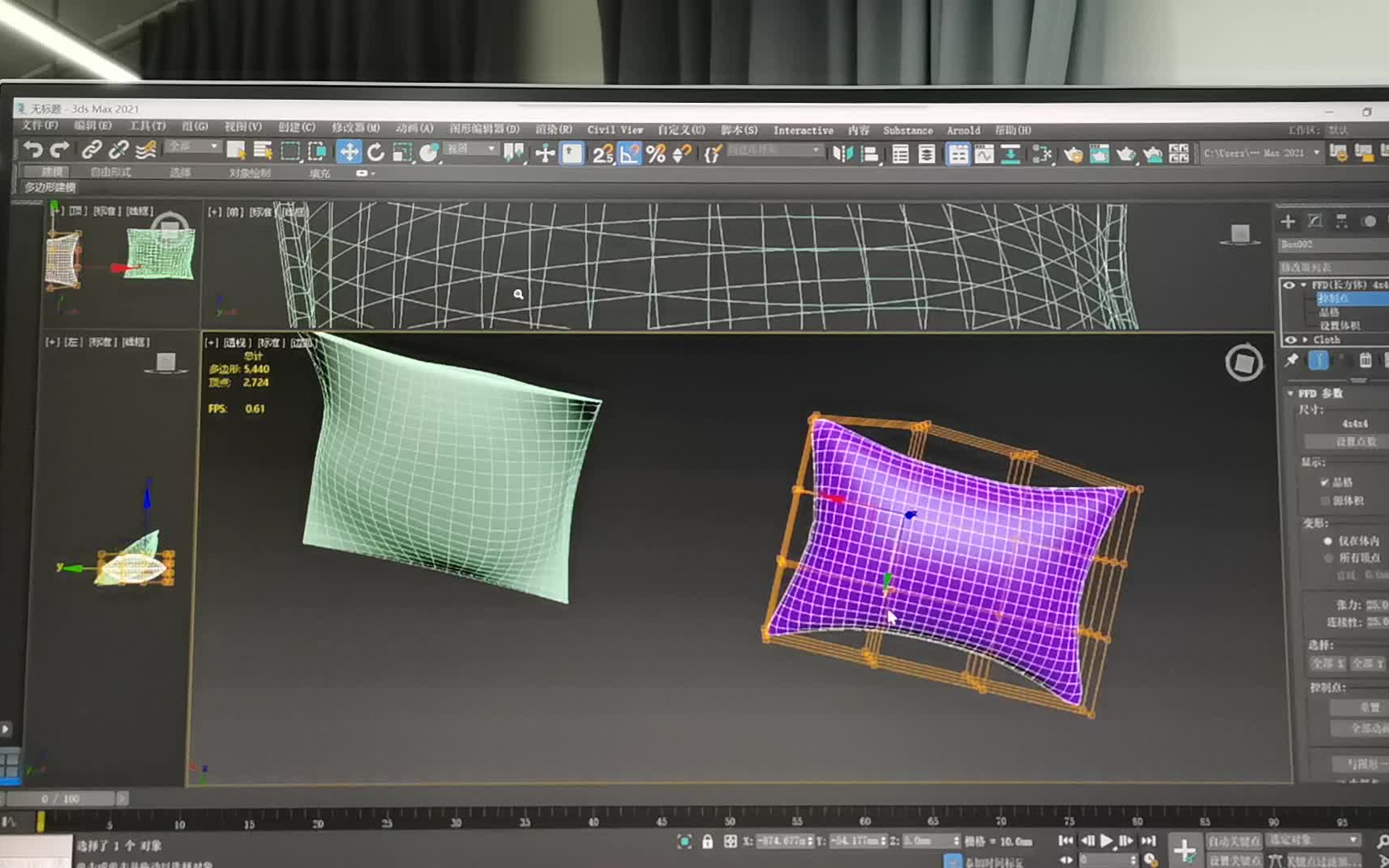The width and height of the screenshot is (1389, 868).
Task: Open the 编辑(E) menu
Action: (92, 125)
